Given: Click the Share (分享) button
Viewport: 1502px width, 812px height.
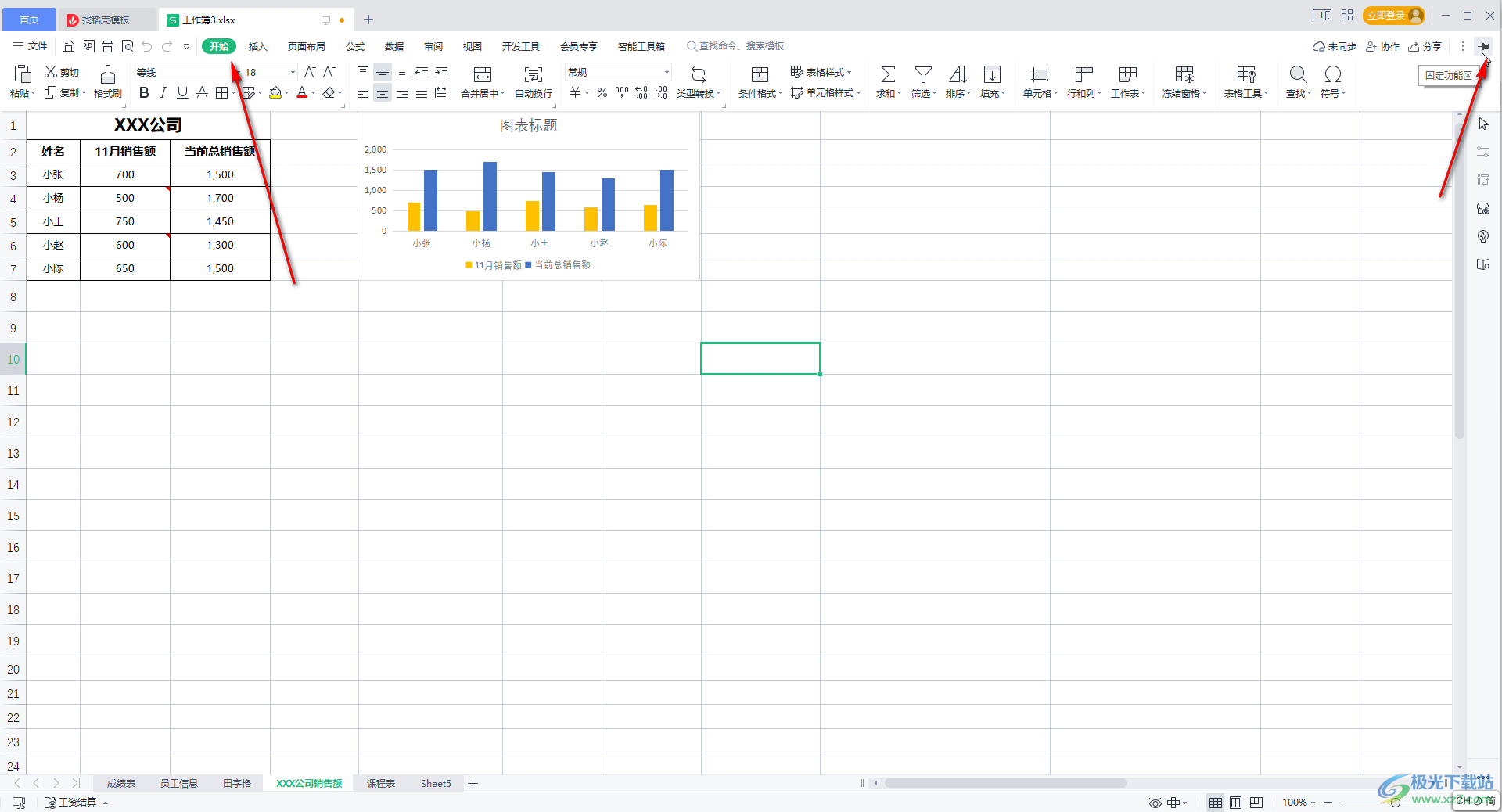Looking at the screenshot, I should pos(1425,46).
